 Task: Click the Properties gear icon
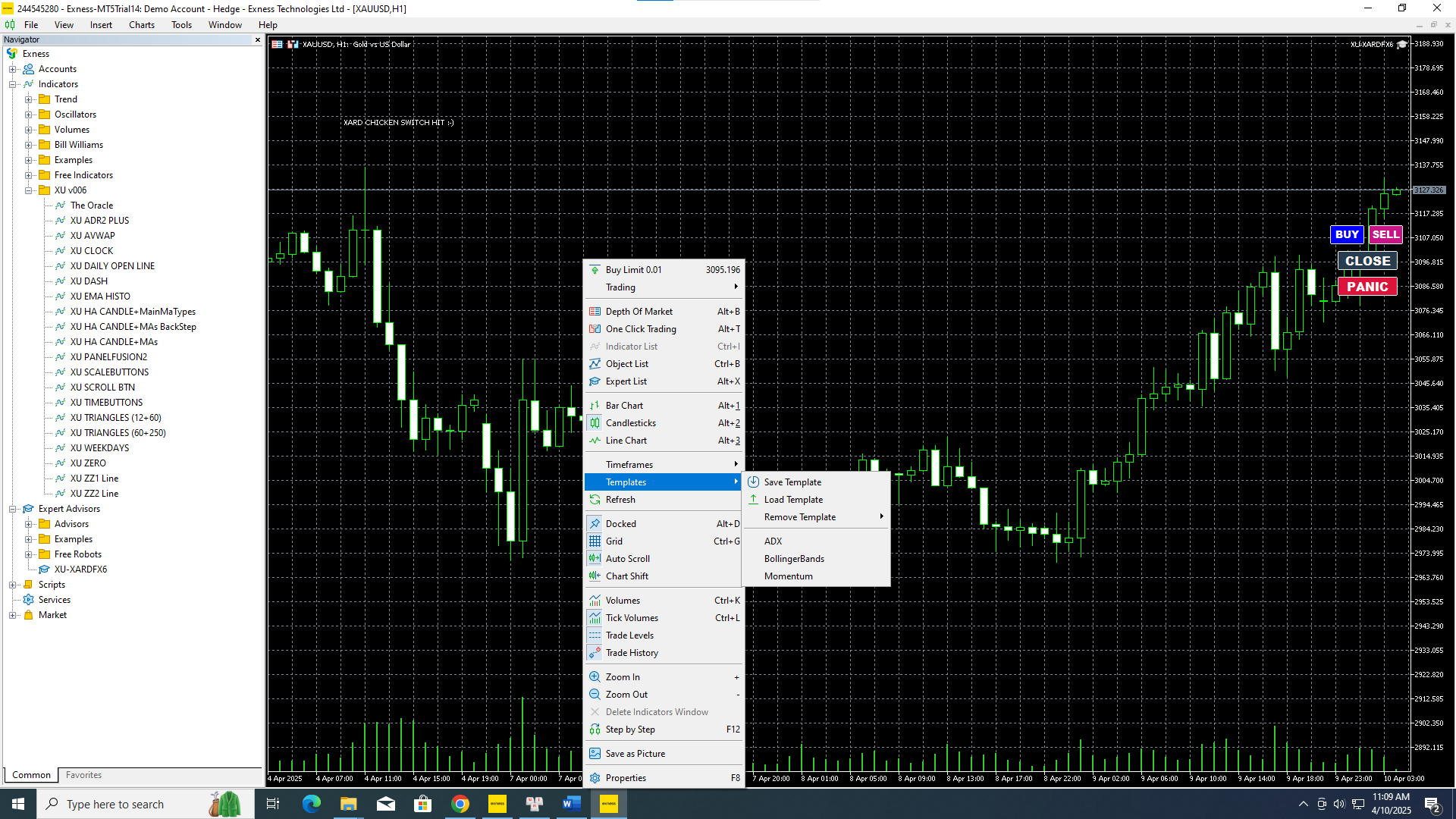(x=595, y=778)
